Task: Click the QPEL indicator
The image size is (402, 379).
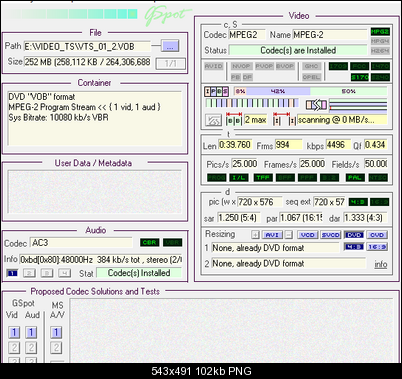Action: click(x=311, y=77)
